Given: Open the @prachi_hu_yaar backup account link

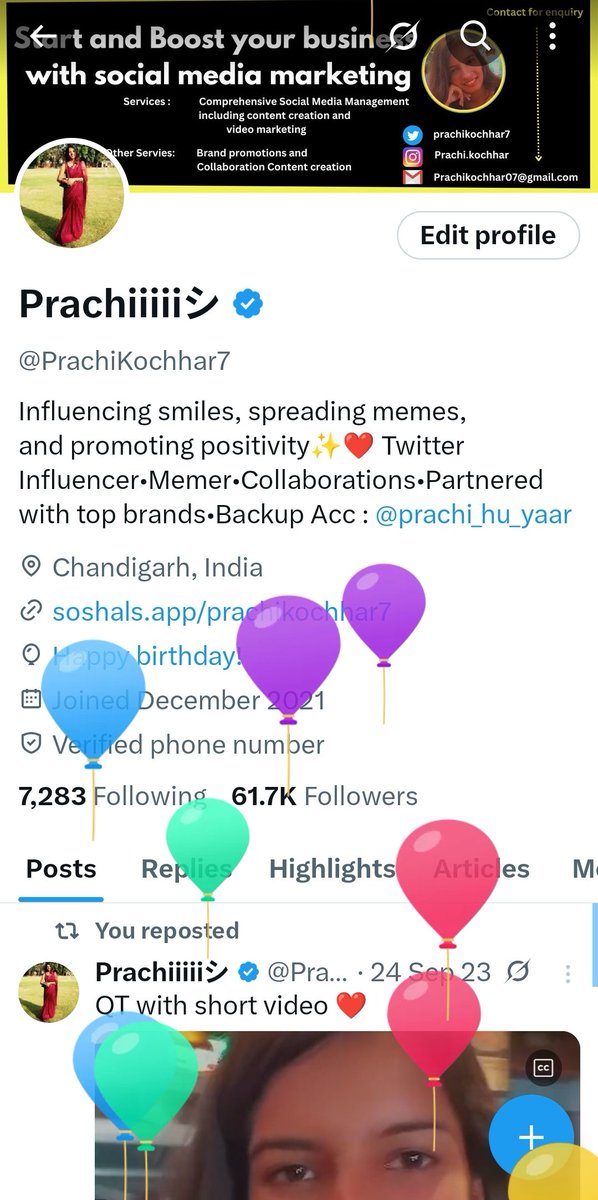Looking at the screenshot, I should point(473,515).
